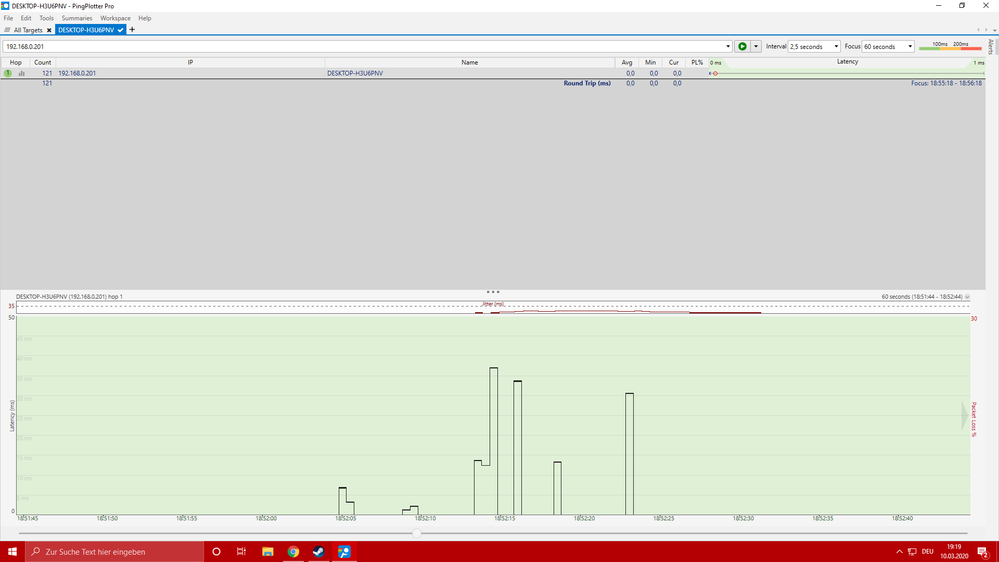
Task: Click the green hop 1 status circle
Action: [x=8, y=73]
